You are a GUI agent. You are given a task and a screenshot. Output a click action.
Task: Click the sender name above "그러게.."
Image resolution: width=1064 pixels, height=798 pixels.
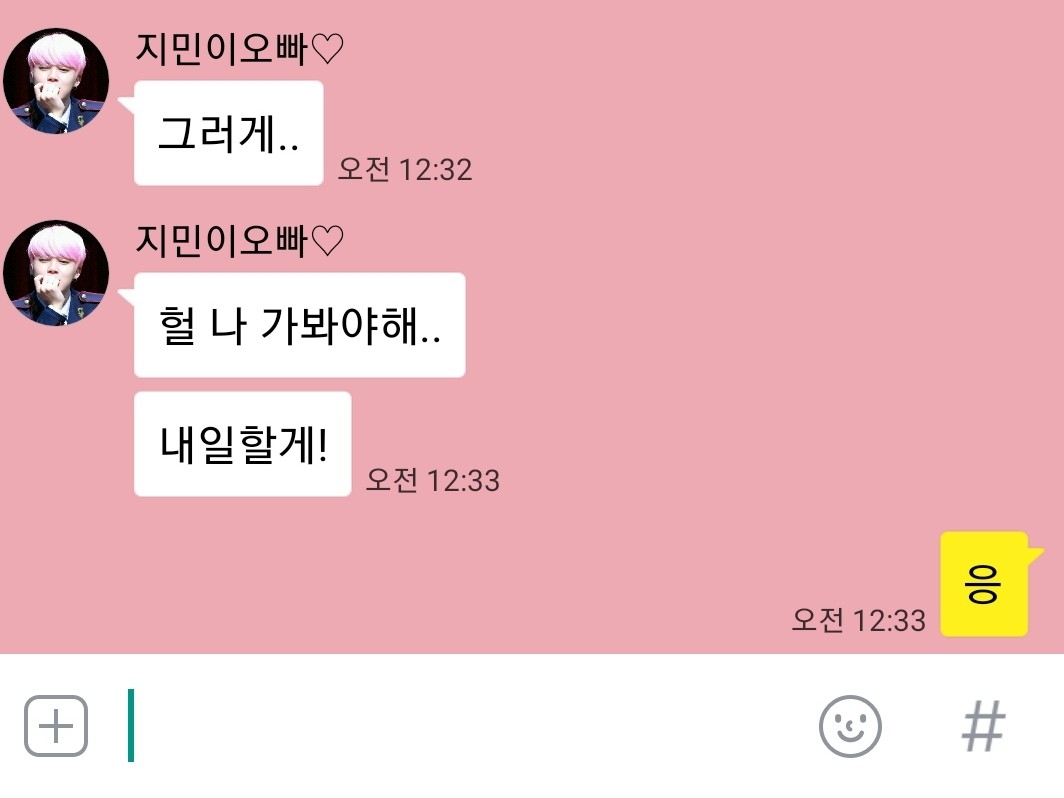pos(240,49)
